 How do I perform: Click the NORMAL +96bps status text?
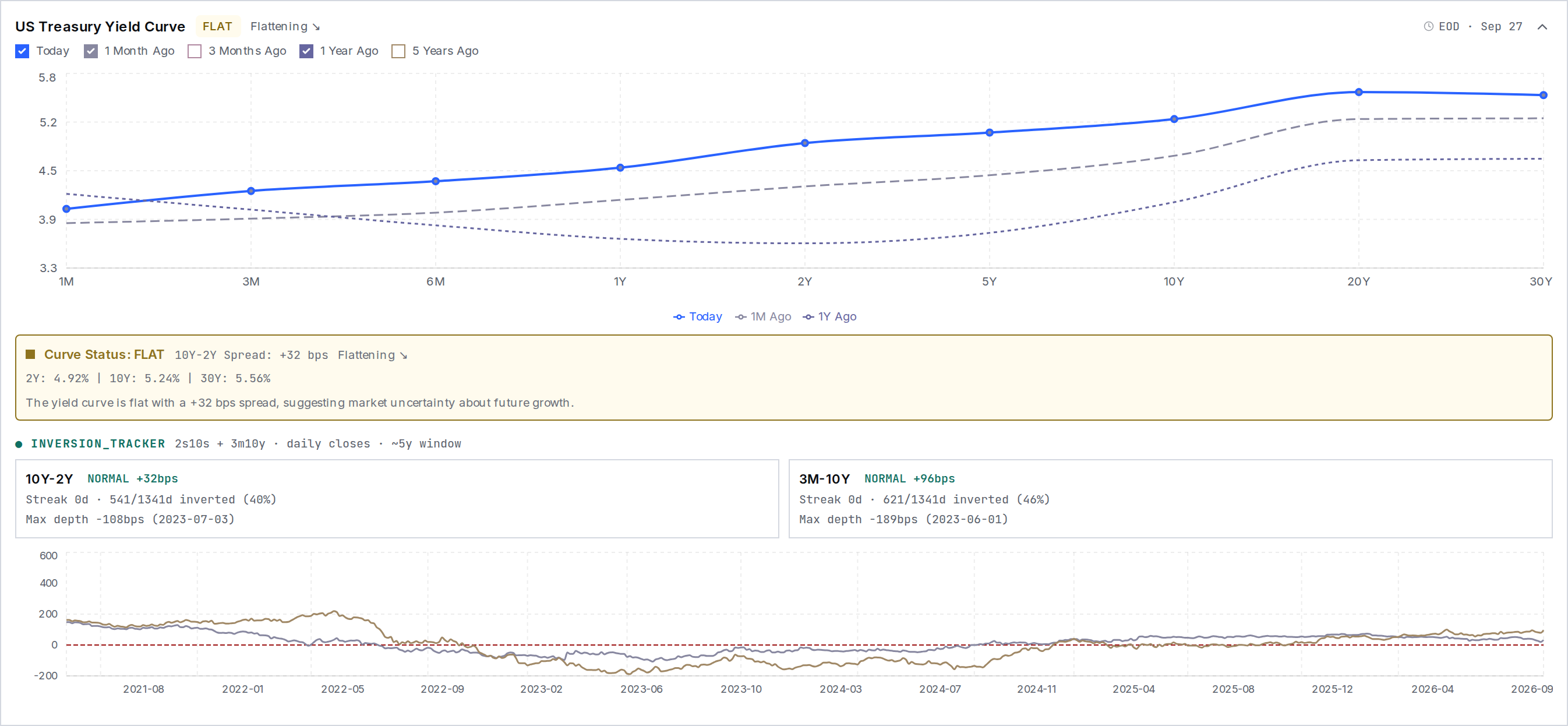[x=909, y=479]
